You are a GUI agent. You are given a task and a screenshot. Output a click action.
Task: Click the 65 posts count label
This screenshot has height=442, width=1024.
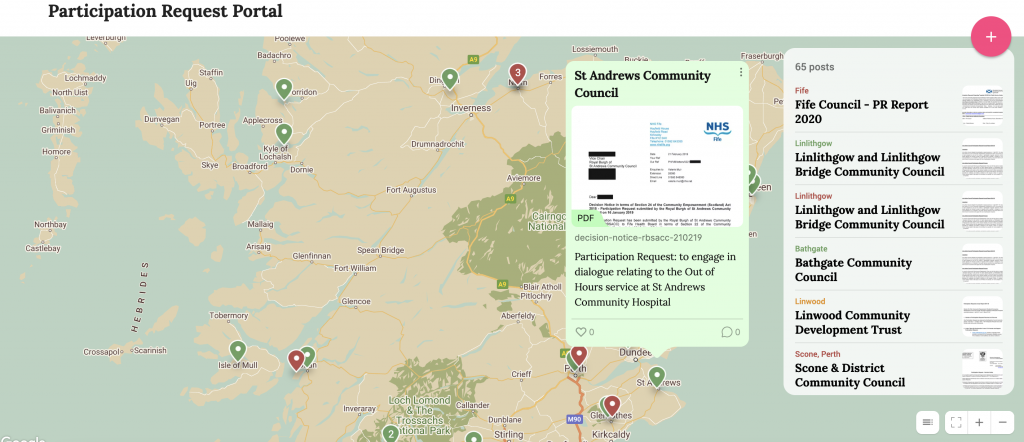coord(814,67)
